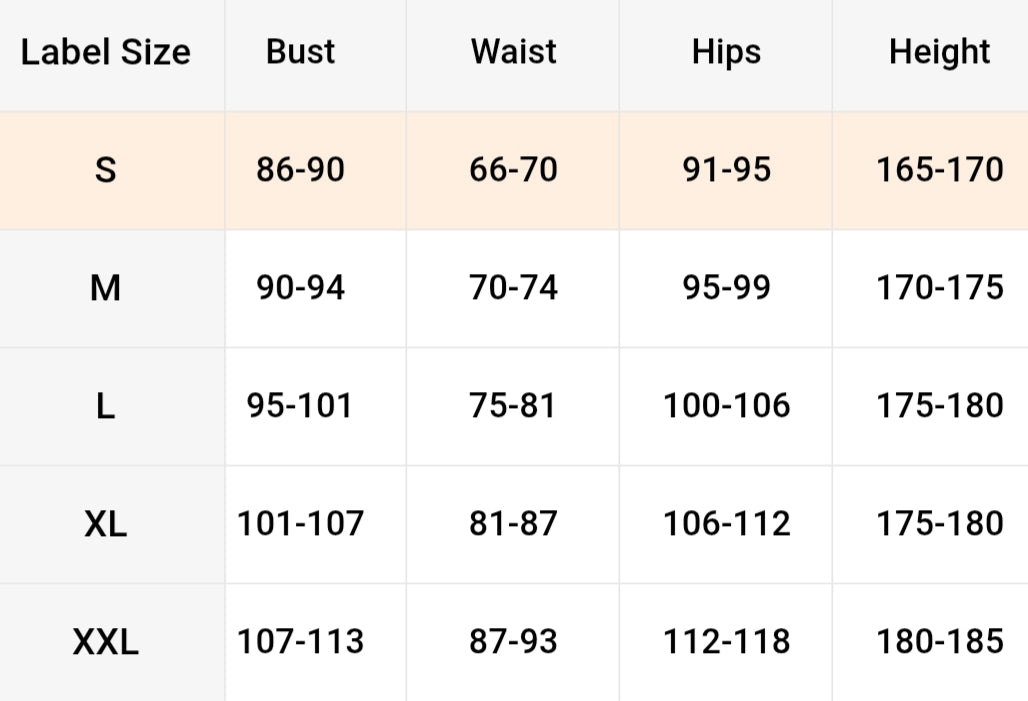Select the 180-185 height cell
The height and width of the screenshot is (701, 1028).
click(x=939, y=642)
